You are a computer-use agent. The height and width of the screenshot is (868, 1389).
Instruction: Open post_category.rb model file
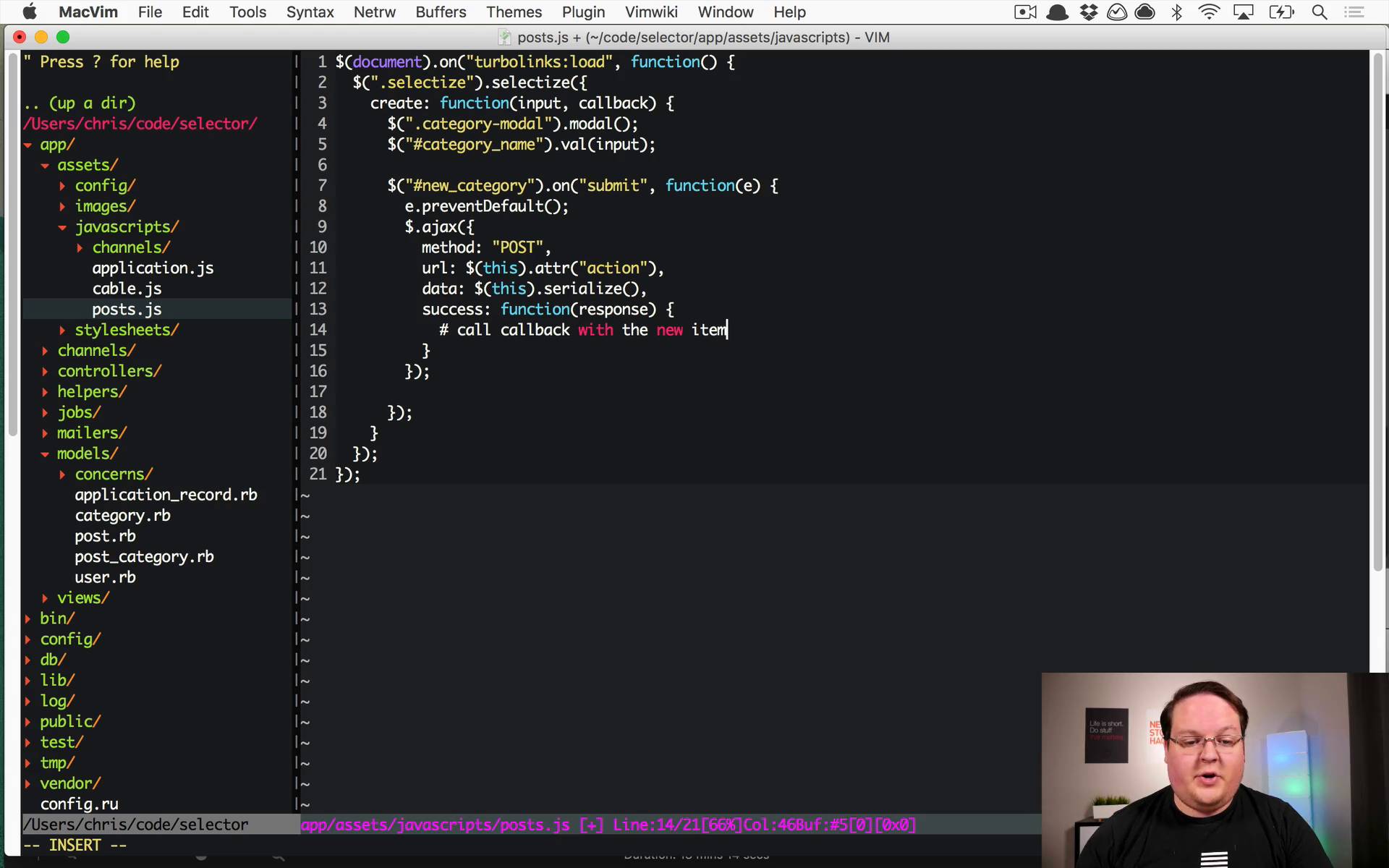pyautogui.click(x=144, y=557)
